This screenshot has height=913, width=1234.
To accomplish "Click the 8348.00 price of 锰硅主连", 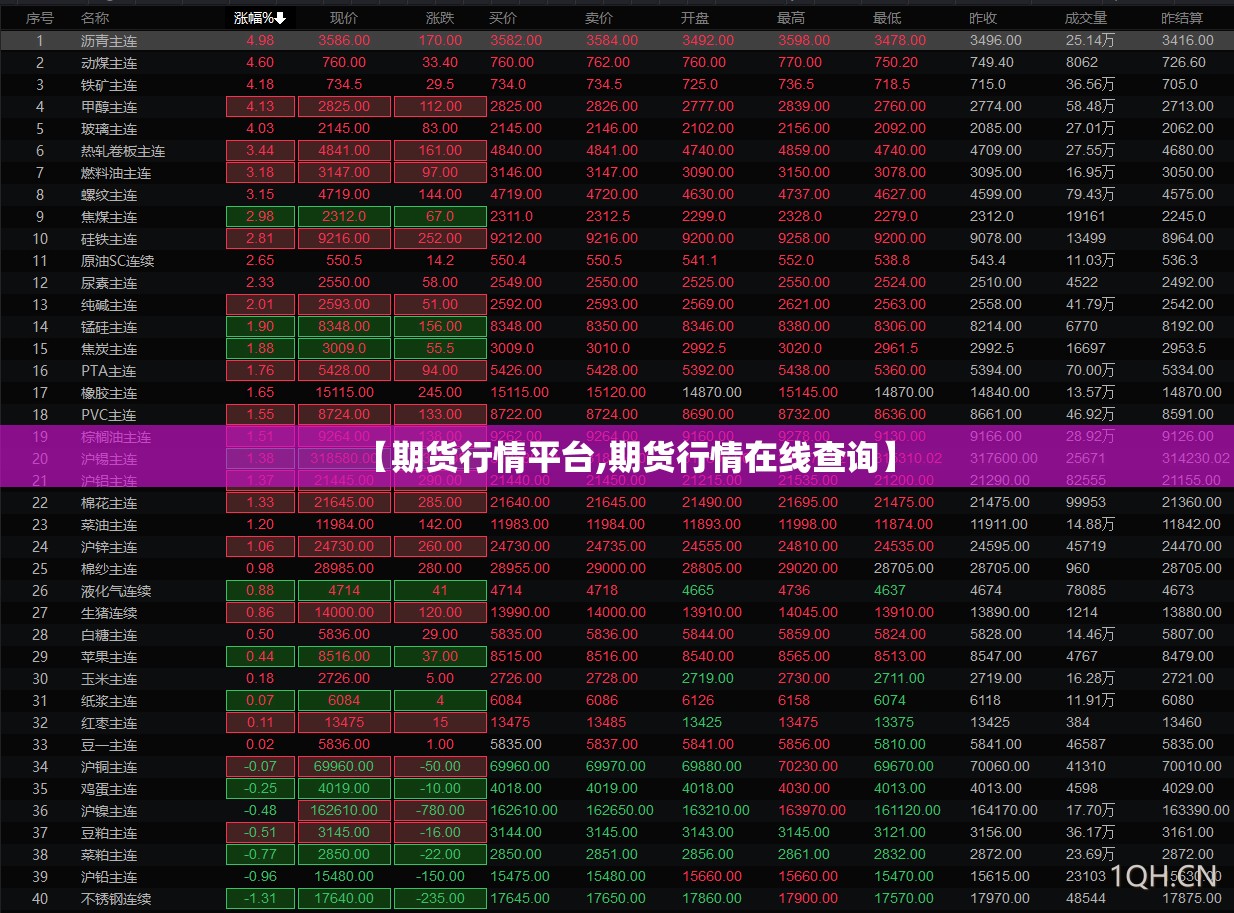I will click(x=344, y=327).
